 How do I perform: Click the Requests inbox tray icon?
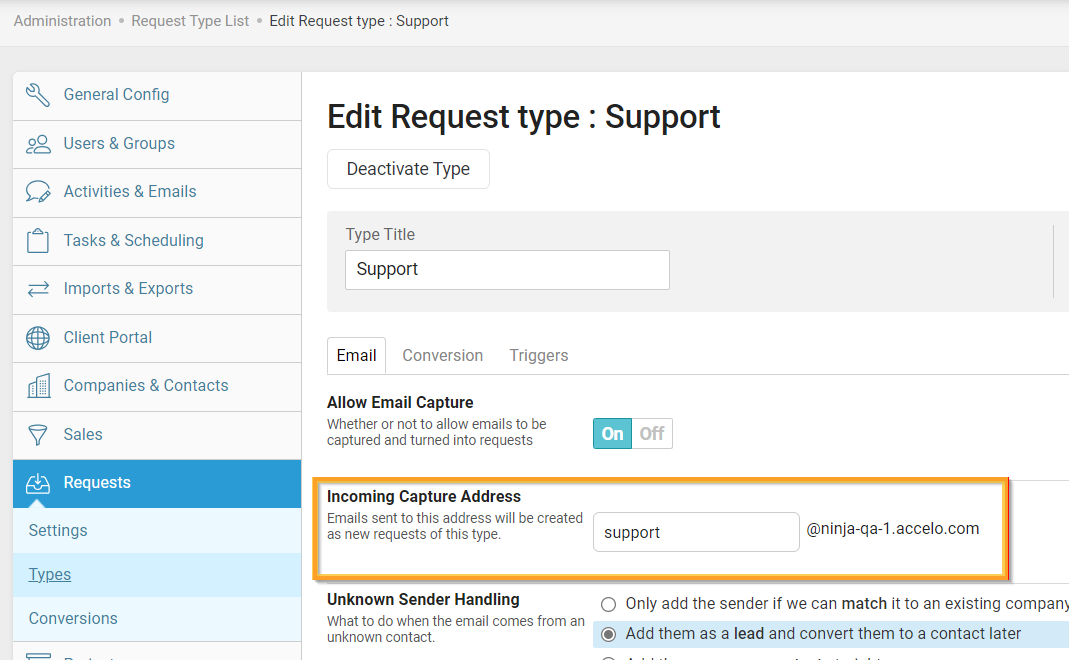[38, 483]
